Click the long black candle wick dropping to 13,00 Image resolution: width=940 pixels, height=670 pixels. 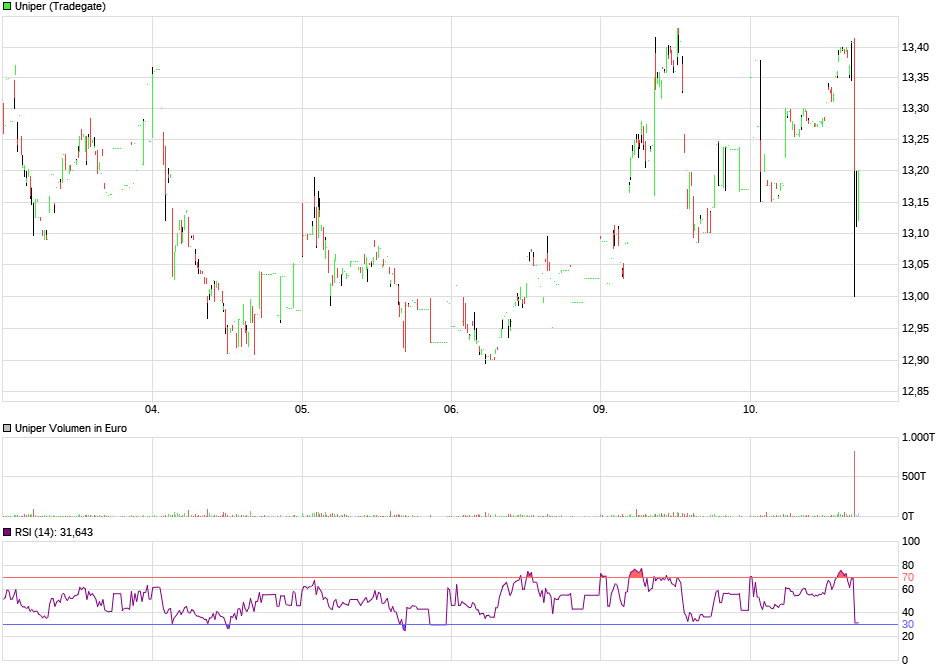pos(854,233)
